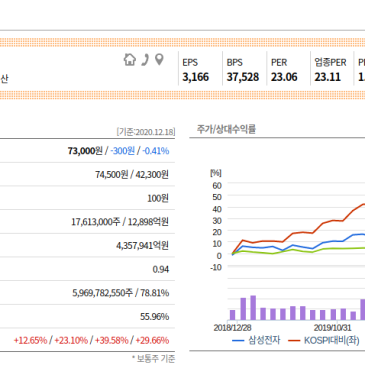Click the current price 73,000원

(x=85, y=151)
